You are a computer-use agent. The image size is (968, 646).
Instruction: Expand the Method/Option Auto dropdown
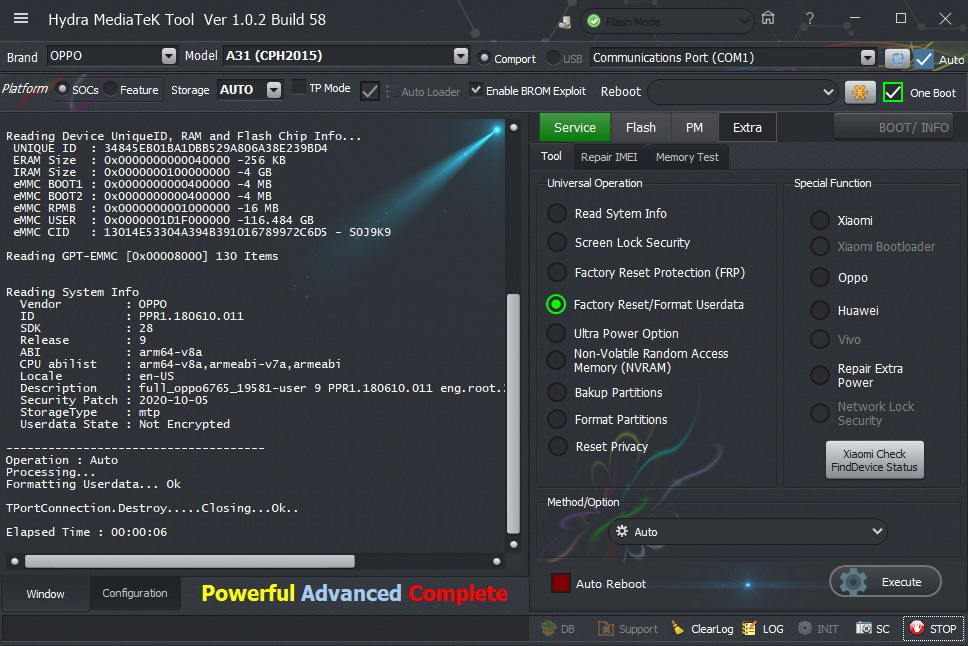[x=876, y=532]
